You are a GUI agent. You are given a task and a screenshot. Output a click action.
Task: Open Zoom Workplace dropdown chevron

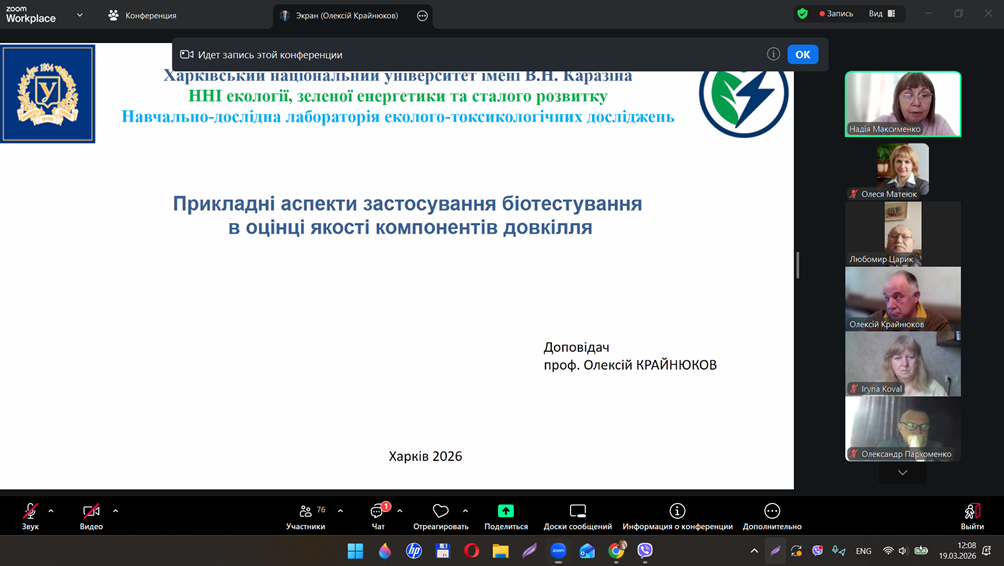[x=80, y=15]
